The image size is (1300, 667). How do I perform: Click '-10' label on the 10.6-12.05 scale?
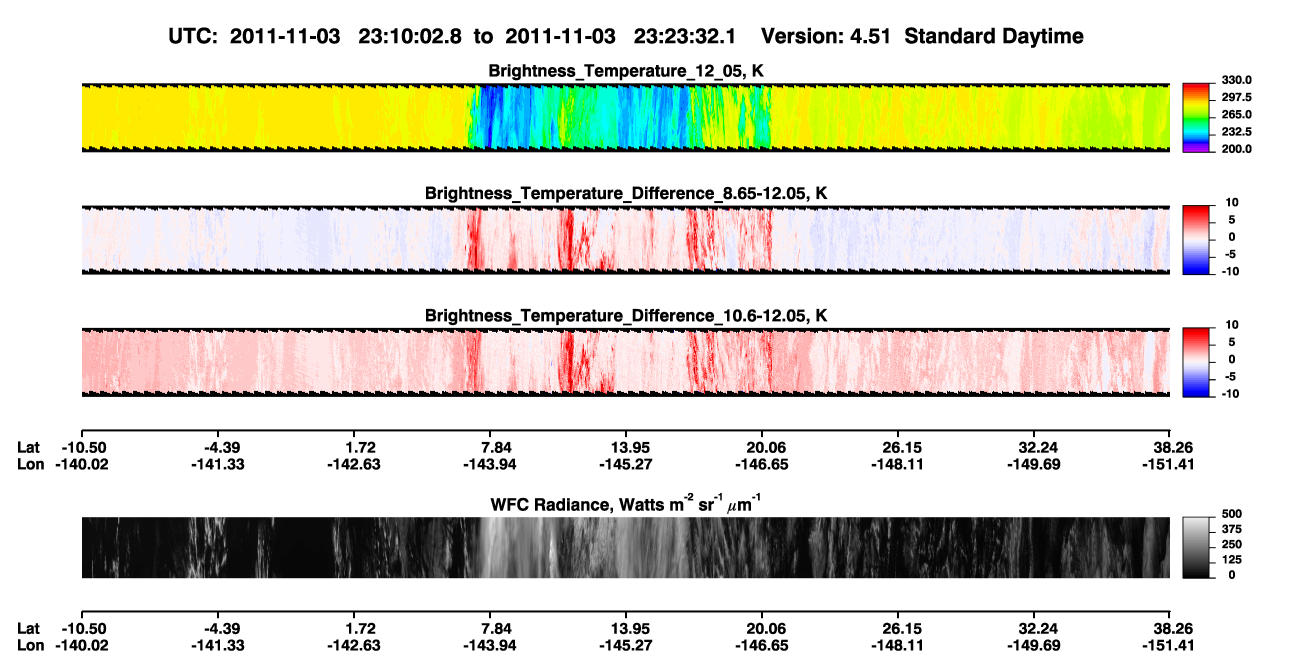1231,394
